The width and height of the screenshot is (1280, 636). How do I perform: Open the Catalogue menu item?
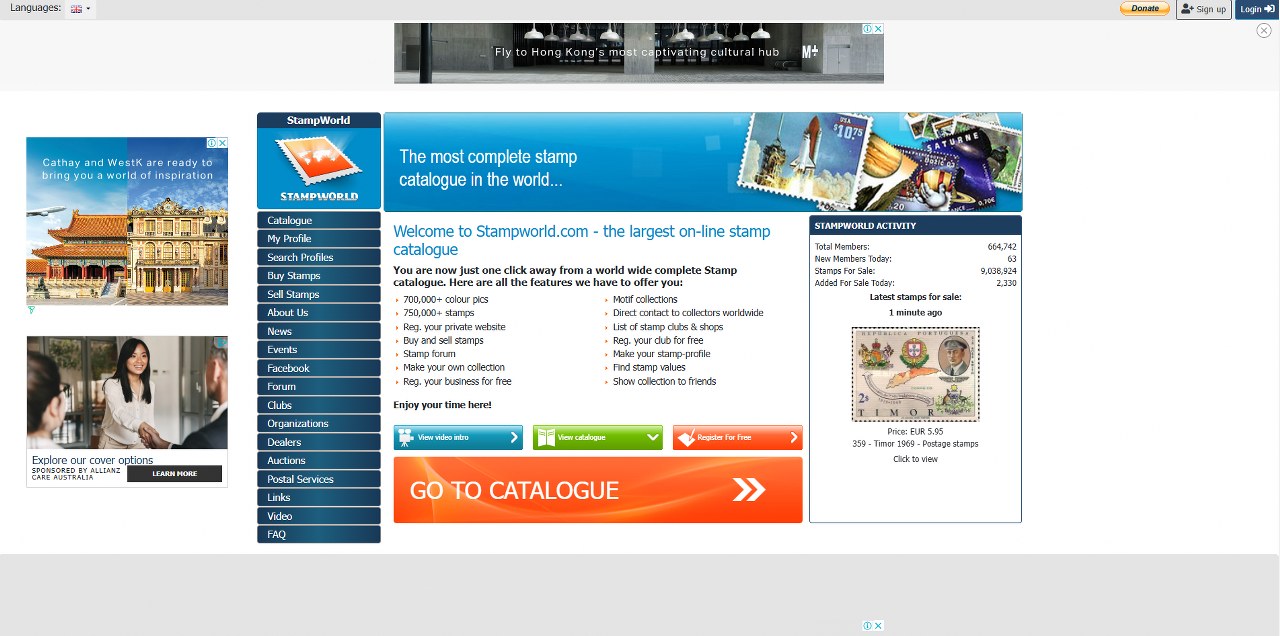click(319, 220)
